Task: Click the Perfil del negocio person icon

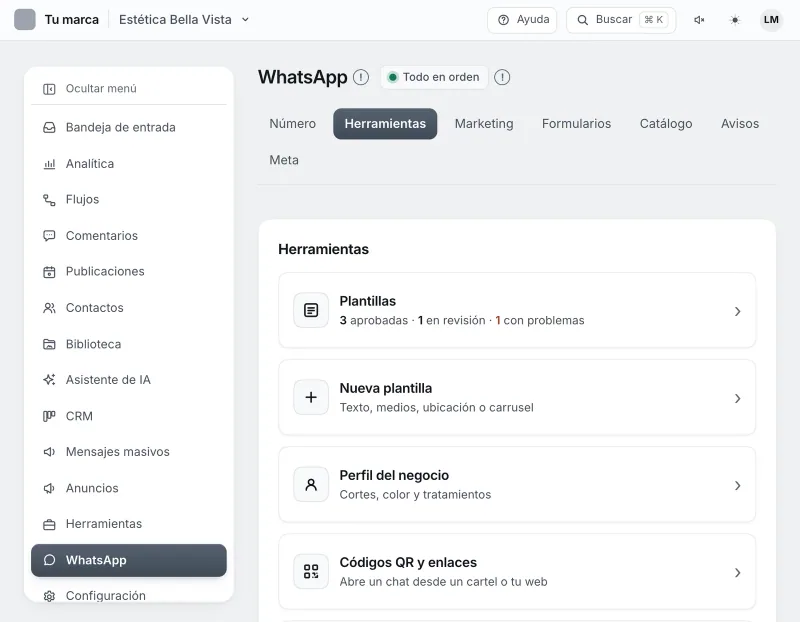Action: pyautogui.click(x=311, y=485)
